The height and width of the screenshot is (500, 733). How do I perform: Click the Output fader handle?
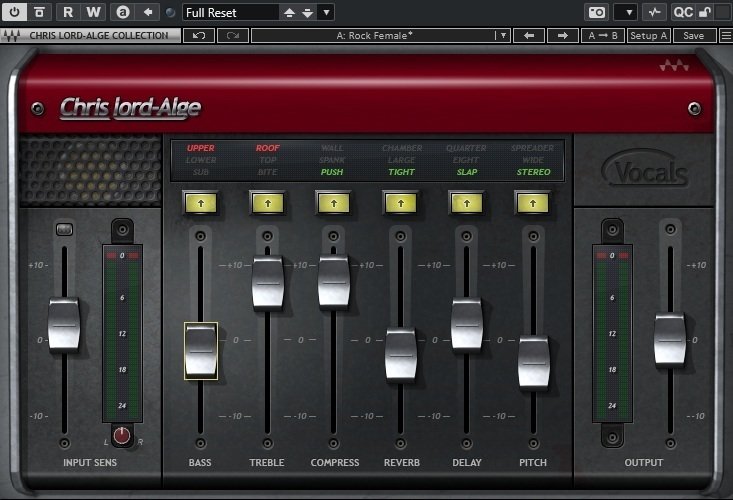[x=670, y=340]
